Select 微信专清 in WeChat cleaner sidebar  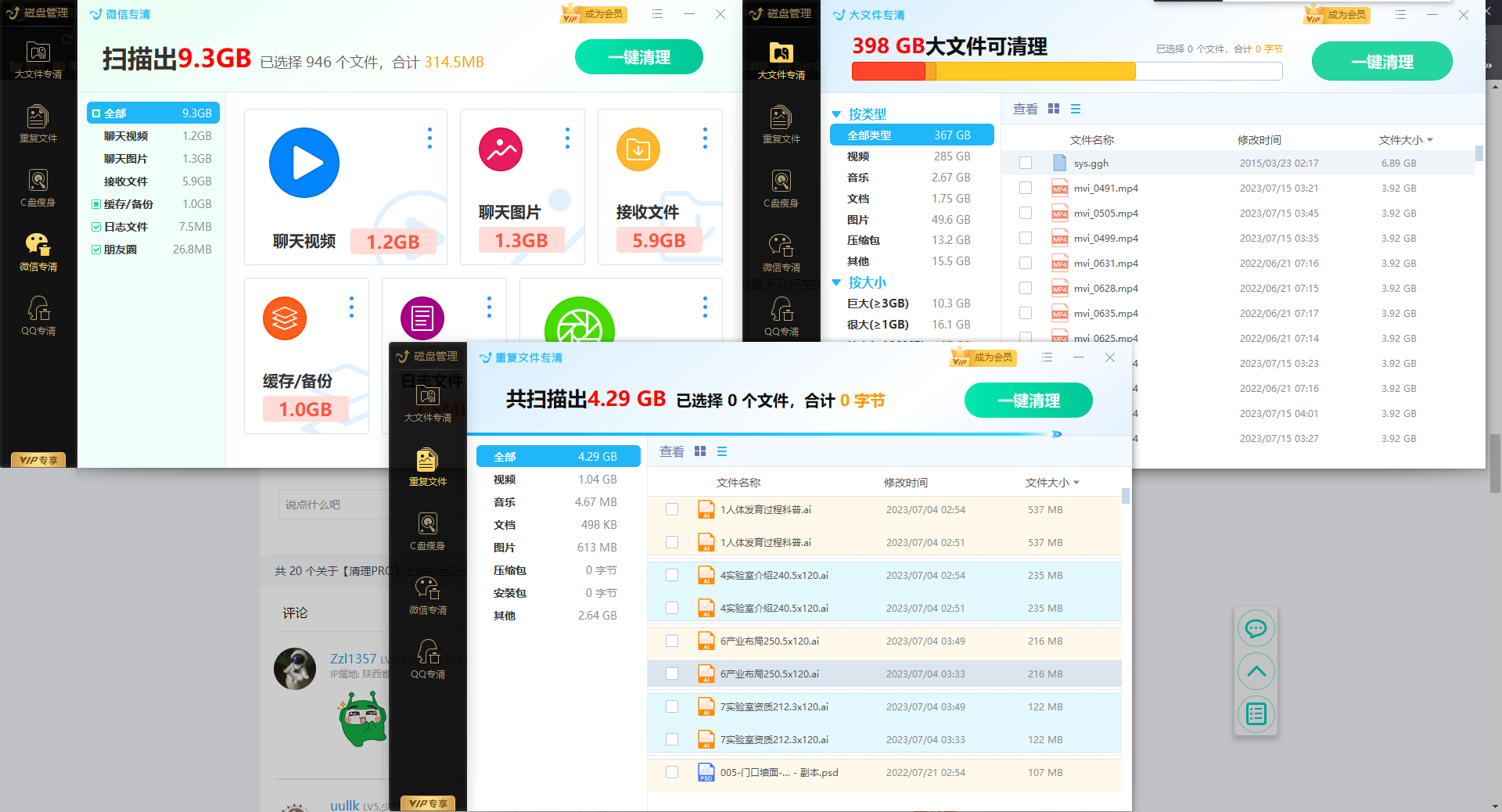[38, 253]
